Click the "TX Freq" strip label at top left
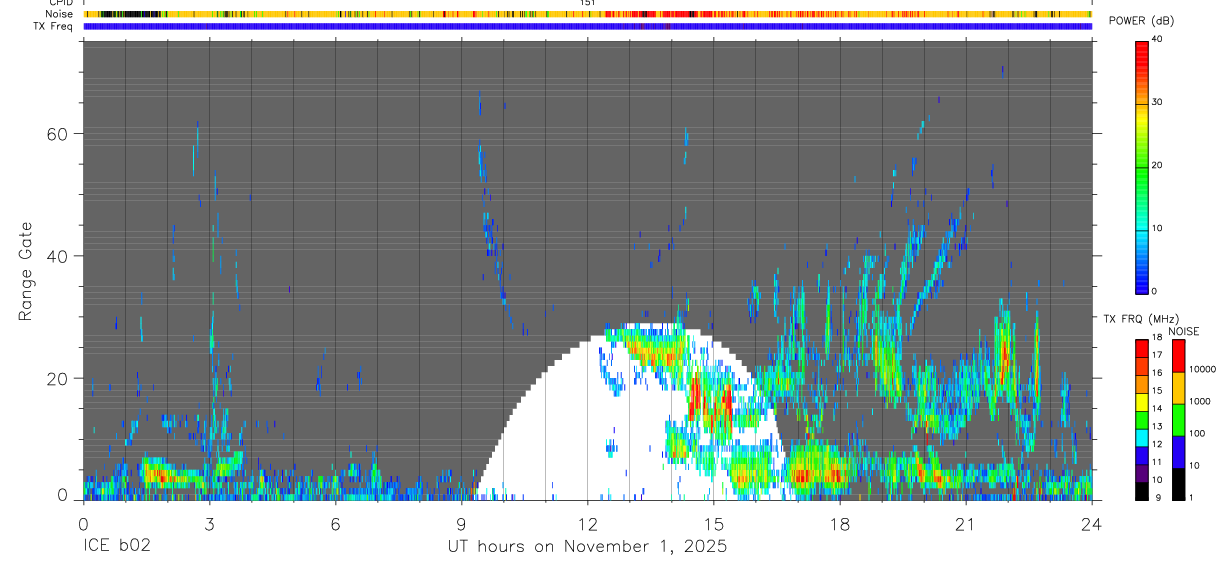The width and height of the screenshot is (1228, 567). [53, 26]
